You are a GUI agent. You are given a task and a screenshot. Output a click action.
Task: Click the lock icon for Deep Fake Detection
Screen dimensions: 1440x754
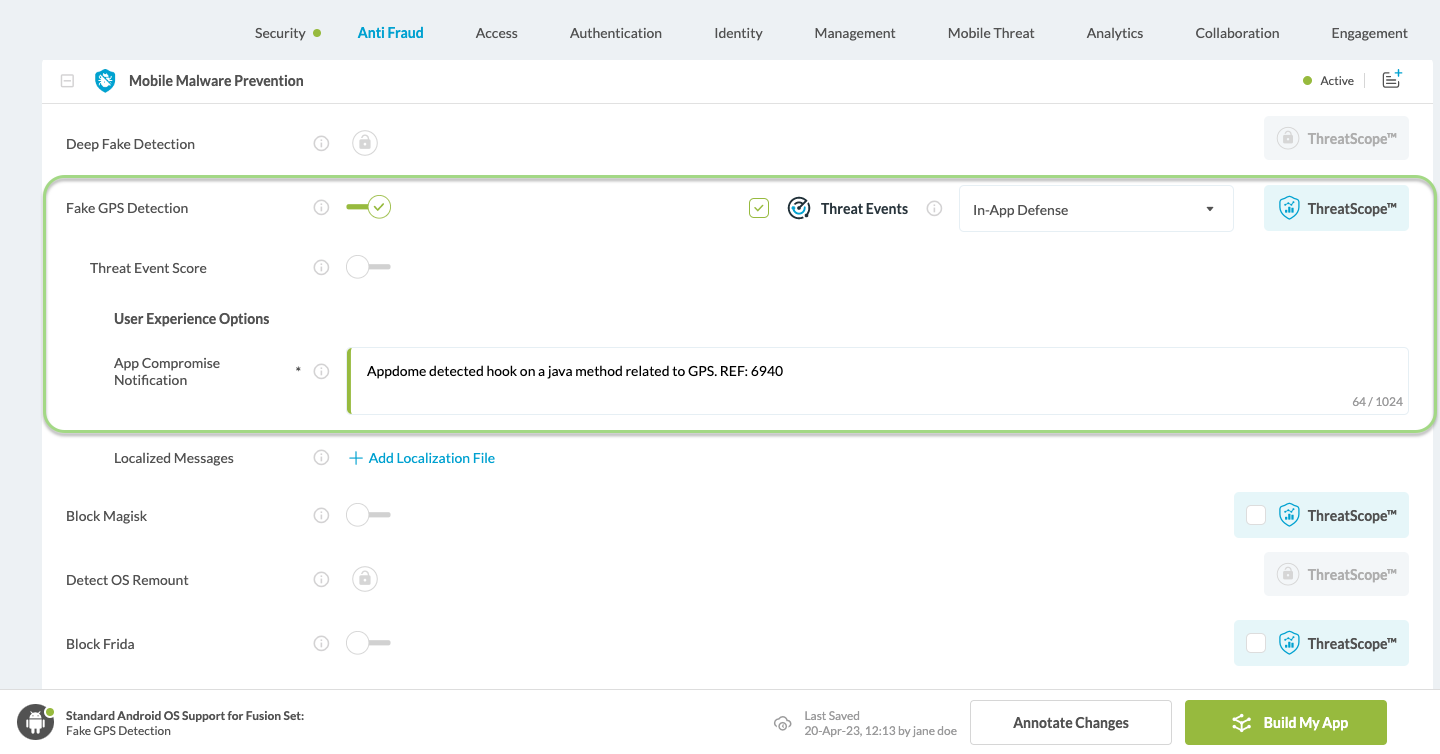(x=364, y=143)
